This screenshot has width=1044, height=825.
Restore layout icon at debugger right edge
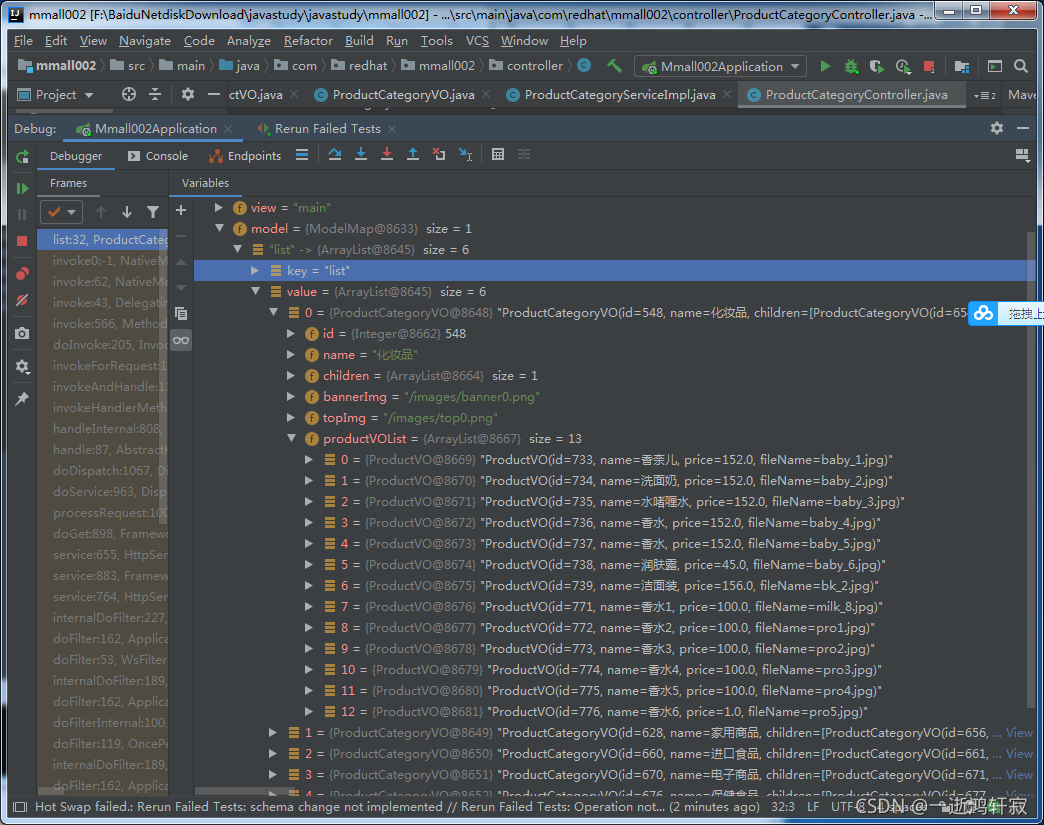tap(1023, 155)
